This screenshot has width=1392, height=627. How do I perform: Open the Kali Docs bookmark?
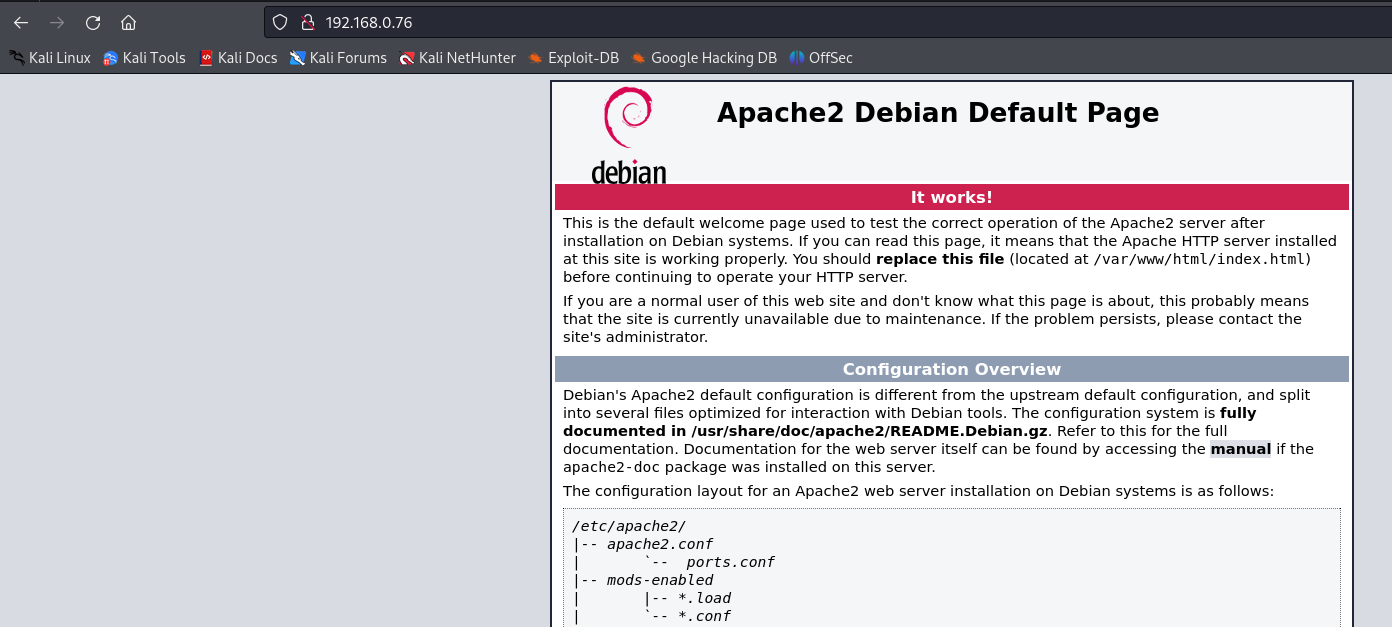[x=238, y=58]
